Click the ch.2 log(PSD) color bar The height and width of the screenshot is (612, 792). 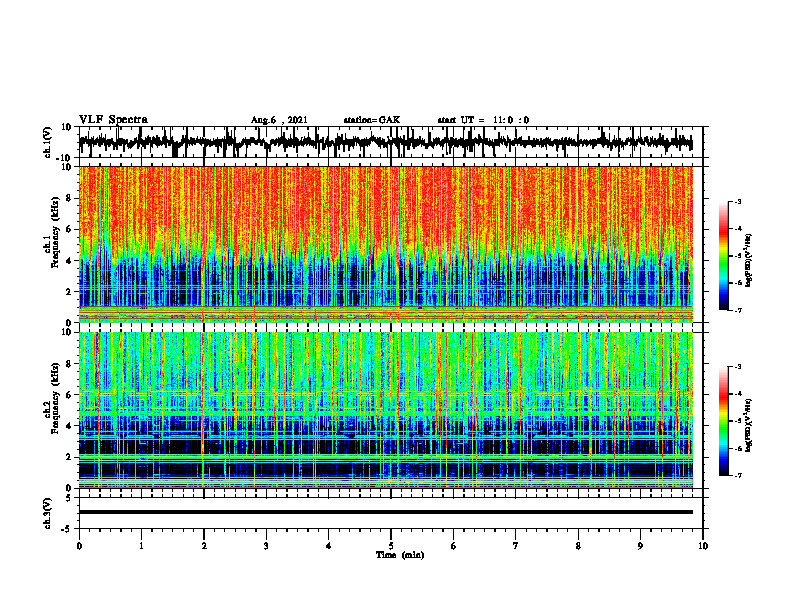pos(723,421)
